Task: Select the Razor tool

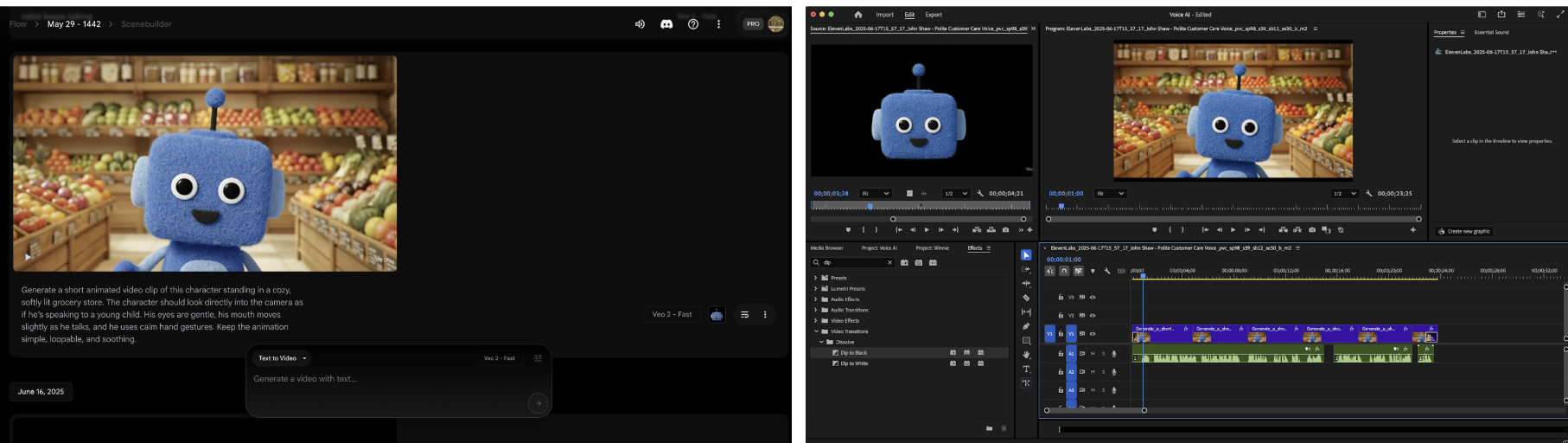Action: click(x=1026, y=298)
